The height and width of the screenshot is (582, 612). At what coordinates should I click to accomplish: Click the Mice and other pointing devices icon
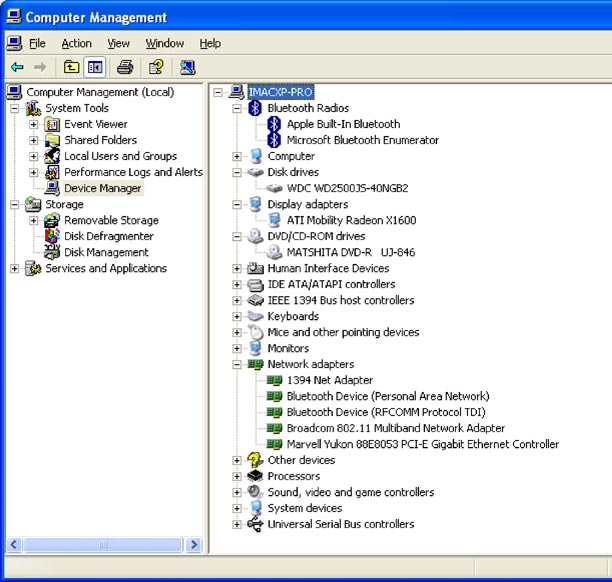point(255,332)
